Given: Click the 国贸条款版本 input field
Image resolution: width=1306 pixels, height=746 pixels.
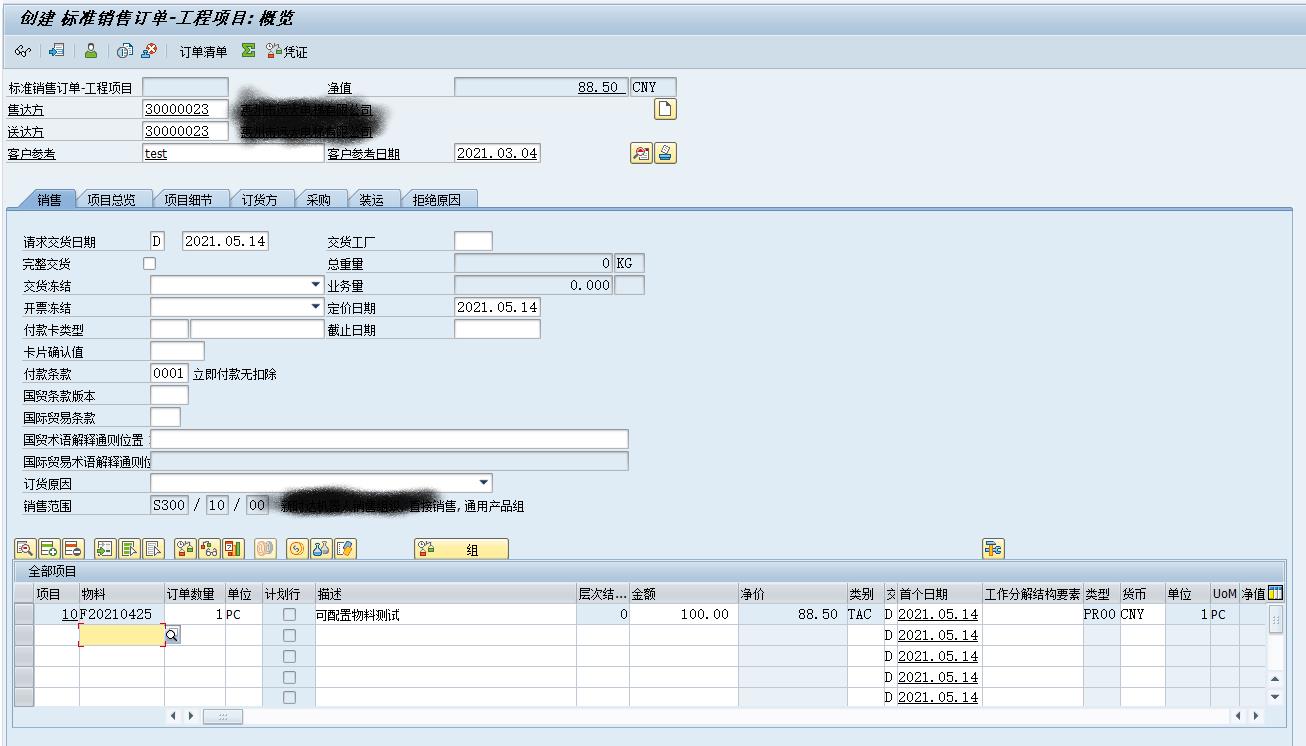Looking at the screenshot, I should pos(169,395).
